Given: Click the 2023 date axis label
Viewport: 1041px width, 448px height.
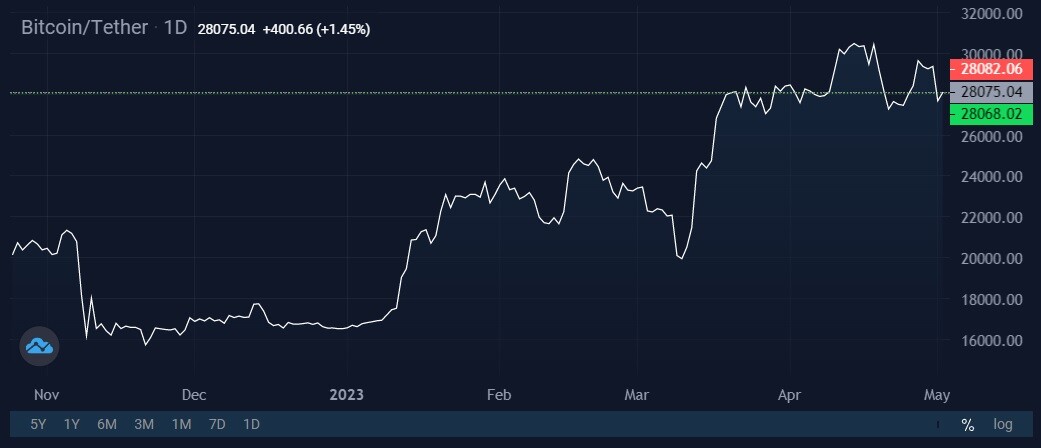Looking at the screenshot, I should (347, 395).
